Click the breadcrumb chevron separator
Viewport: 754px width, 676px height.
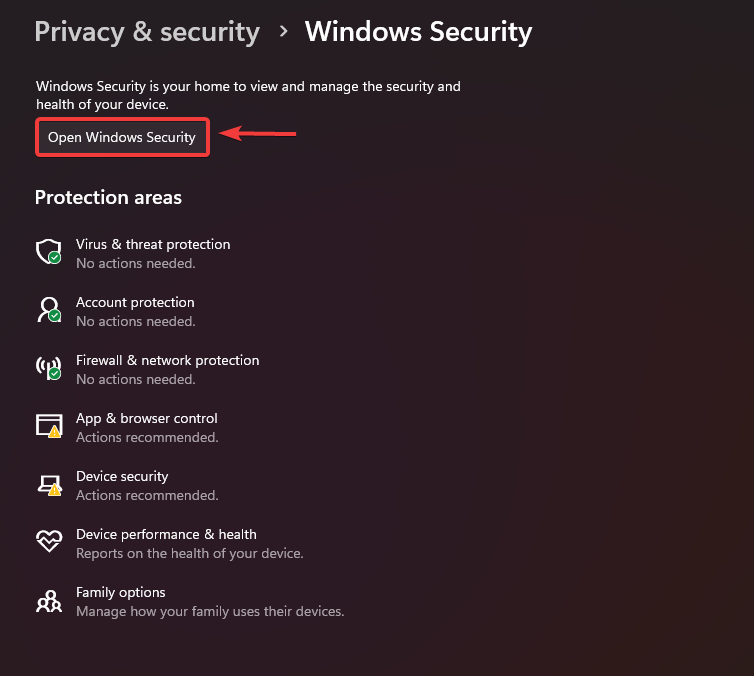pos(284,32)
